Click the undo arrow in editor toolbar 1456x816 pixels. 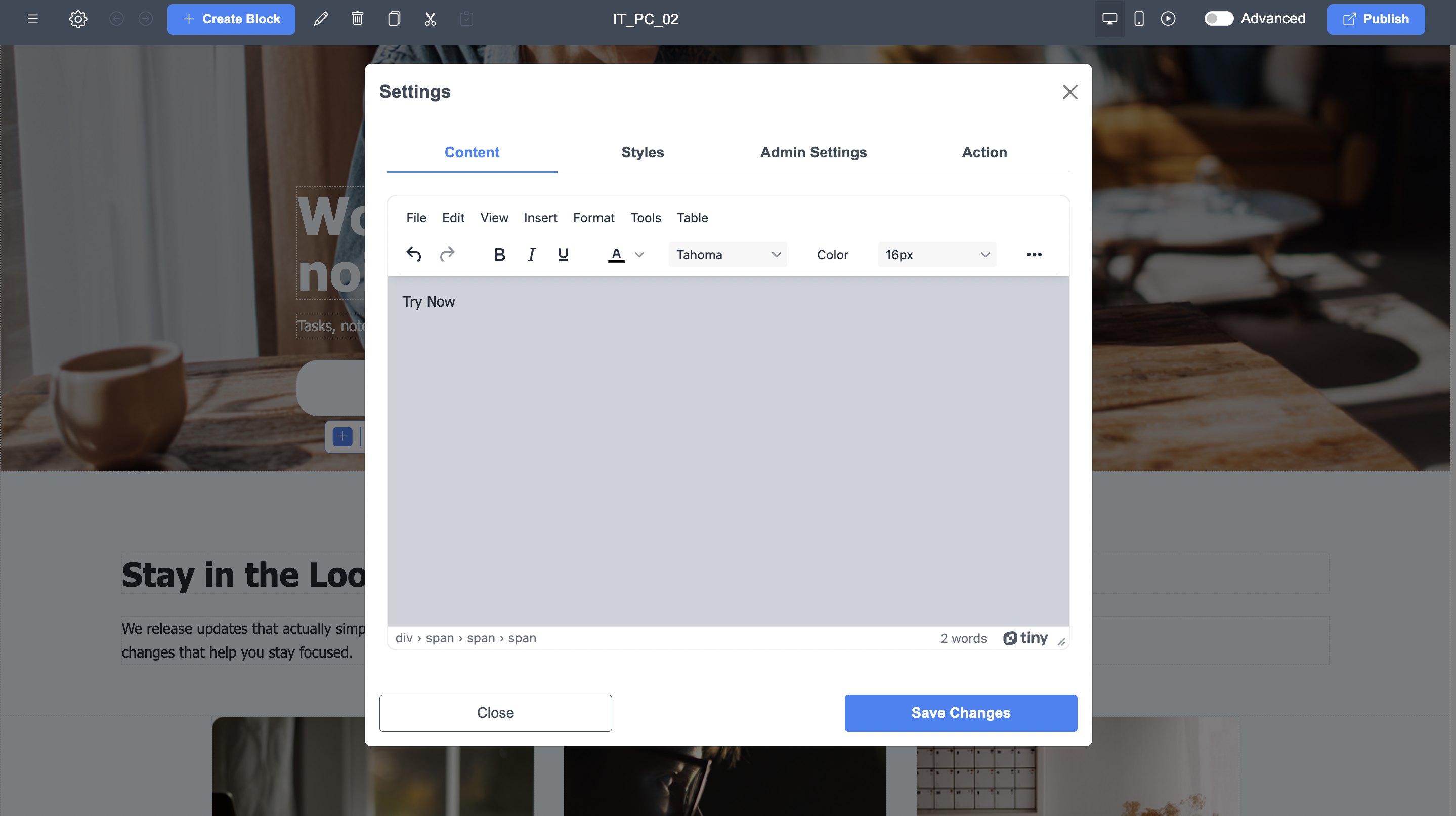pyautogui.click(x=414, y=255)
